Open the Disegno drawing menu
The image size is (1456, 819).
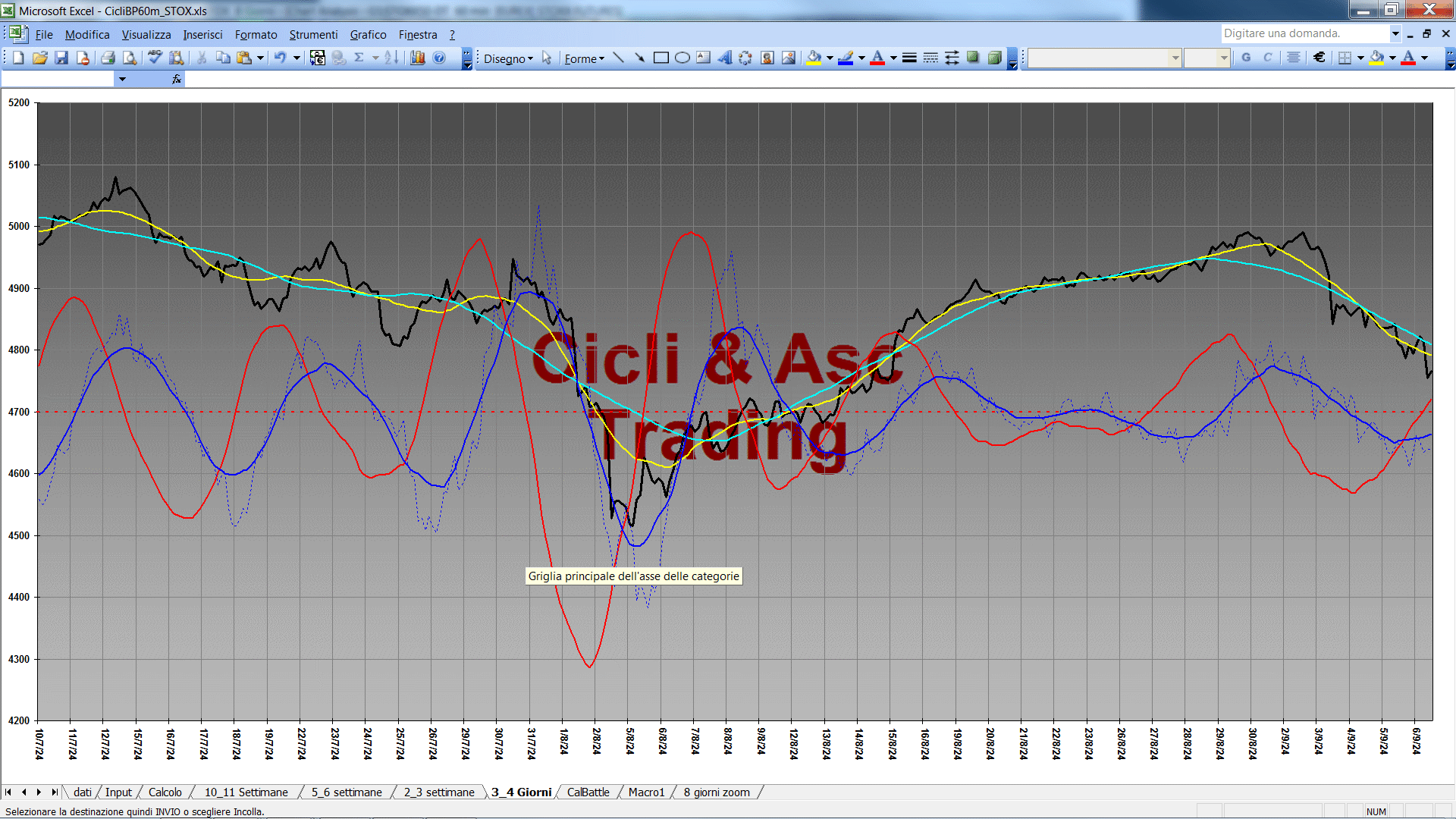coord(508,58)
